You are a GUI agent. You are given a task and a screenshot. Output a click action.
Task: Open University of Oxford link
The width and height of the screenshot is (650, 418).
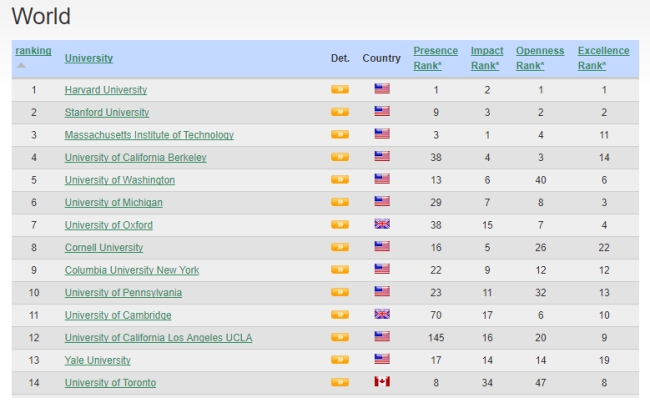click(109, 225)
